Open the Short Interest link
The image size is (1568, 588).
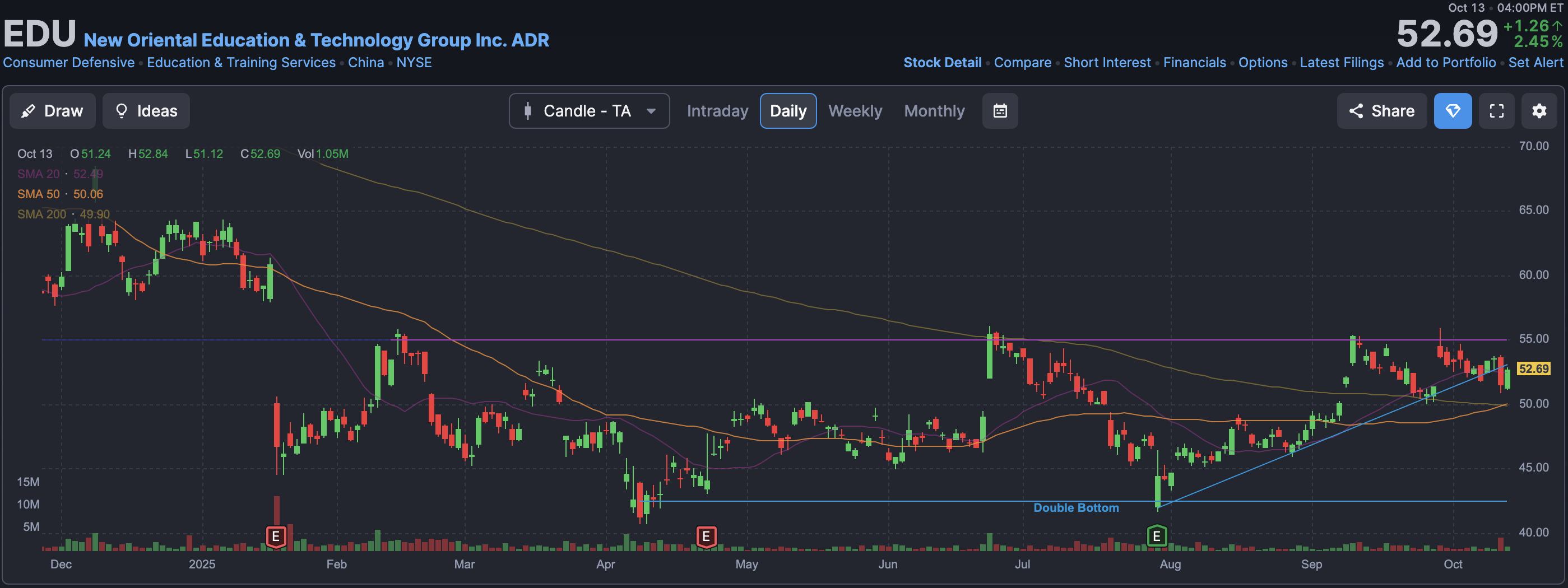[x=1107, y=63]
